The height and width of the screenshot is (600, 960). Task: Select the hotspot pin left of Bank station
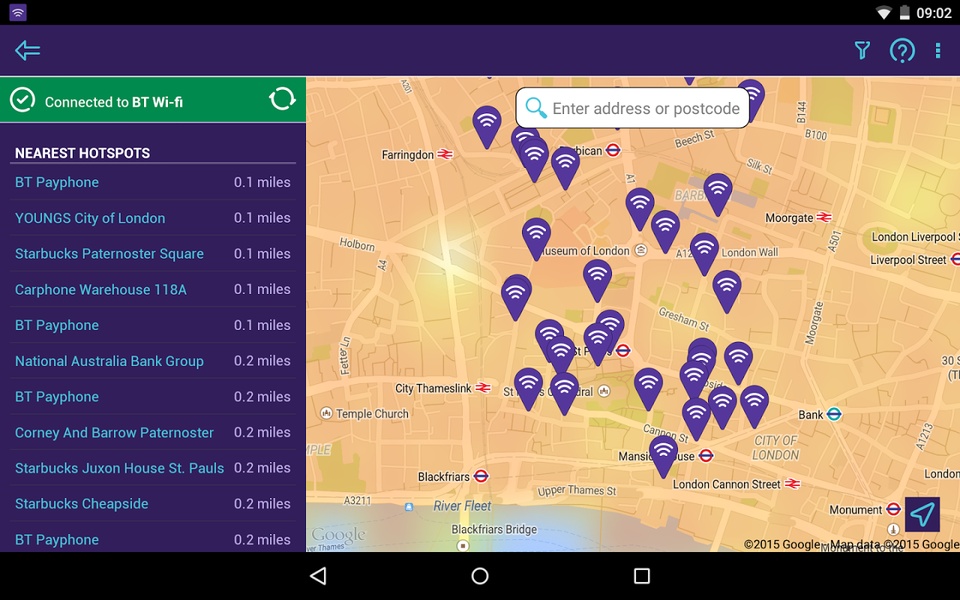pyautogui.click(x=754, y=406)
